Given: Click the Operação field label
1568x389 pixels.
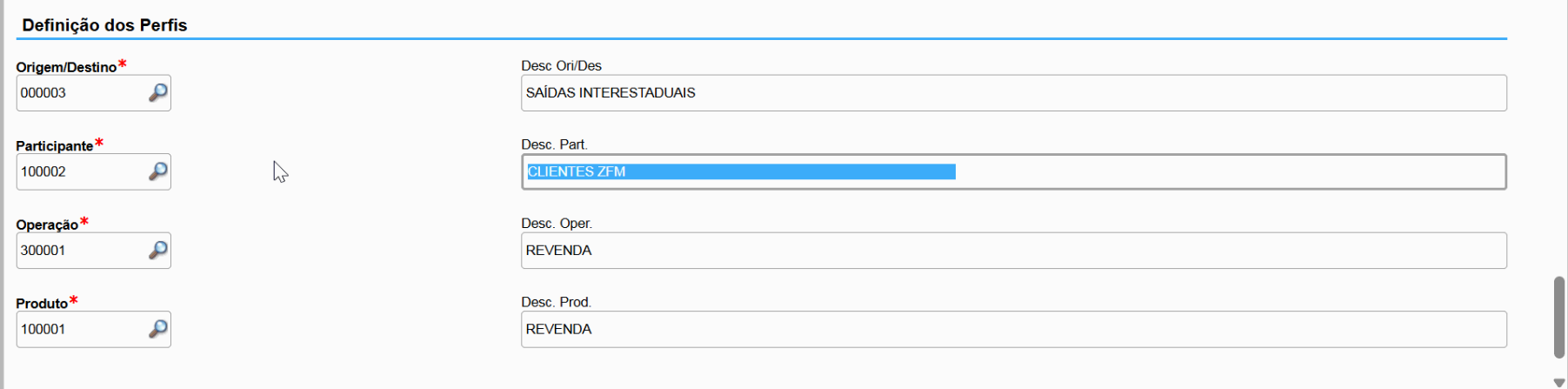Looking at the screenshot, I should pyautogui.click(x=47, y=225).
